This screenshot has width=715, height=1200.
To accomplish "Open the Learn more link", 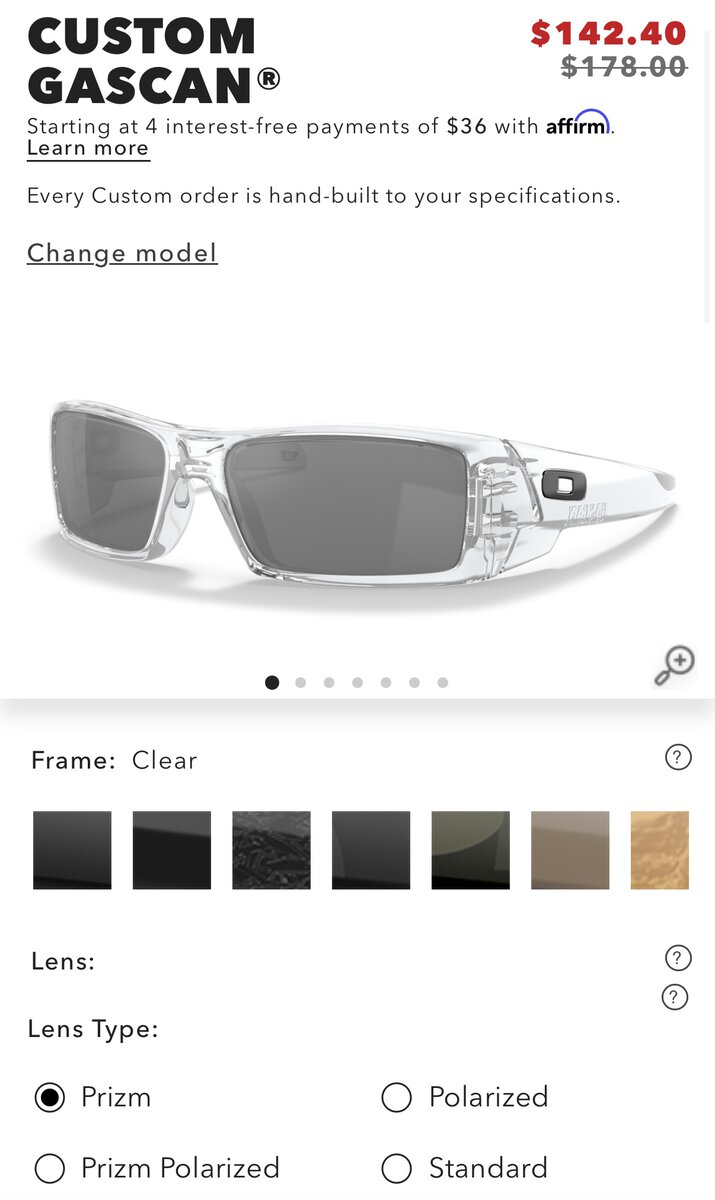I will 88,149.
